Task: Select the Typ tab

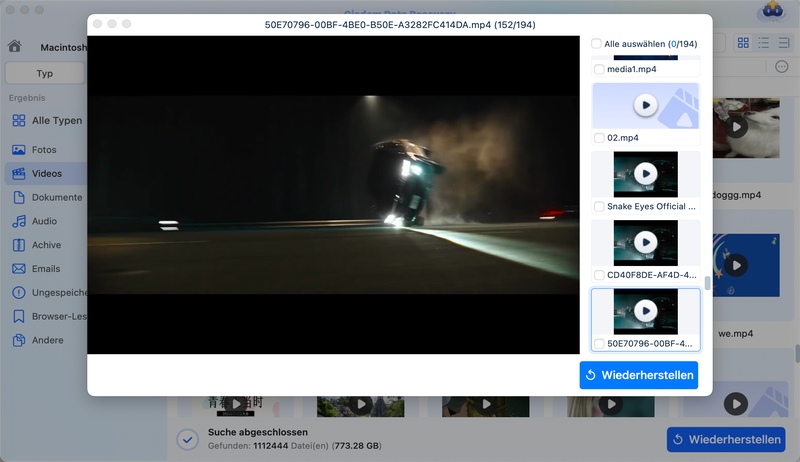Action: (x=45, y=73)
